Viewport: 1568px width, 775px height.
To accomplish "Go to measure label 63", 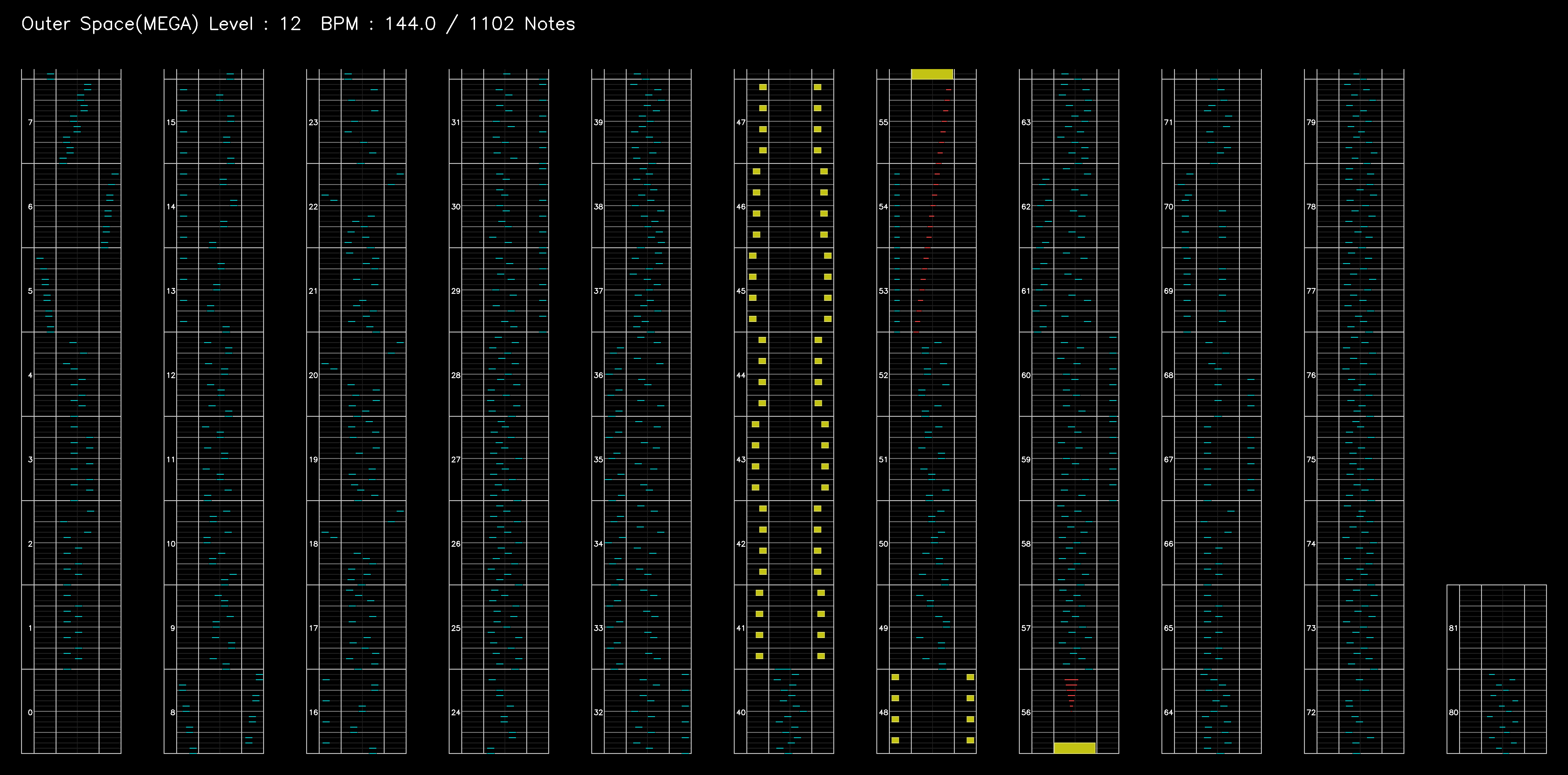I will pyautogui.click(x=1026, y=122).
